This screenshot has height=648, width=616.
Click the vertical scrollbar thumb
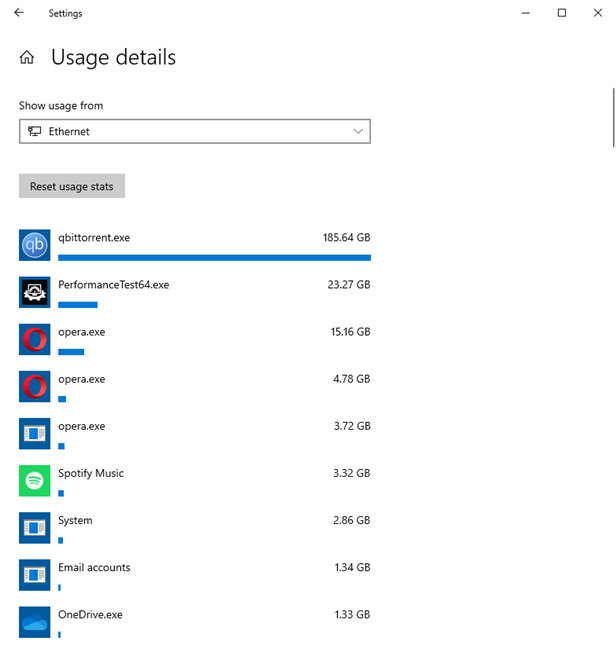click(x=614, y=117)
